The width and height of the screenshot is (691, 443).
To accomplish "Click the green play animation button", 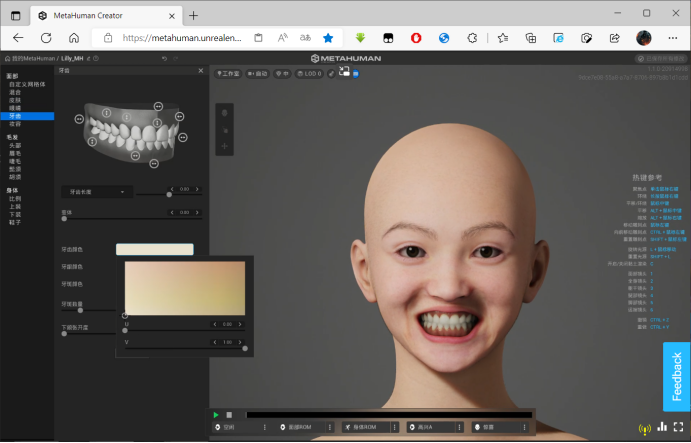I will click(216, 415).
